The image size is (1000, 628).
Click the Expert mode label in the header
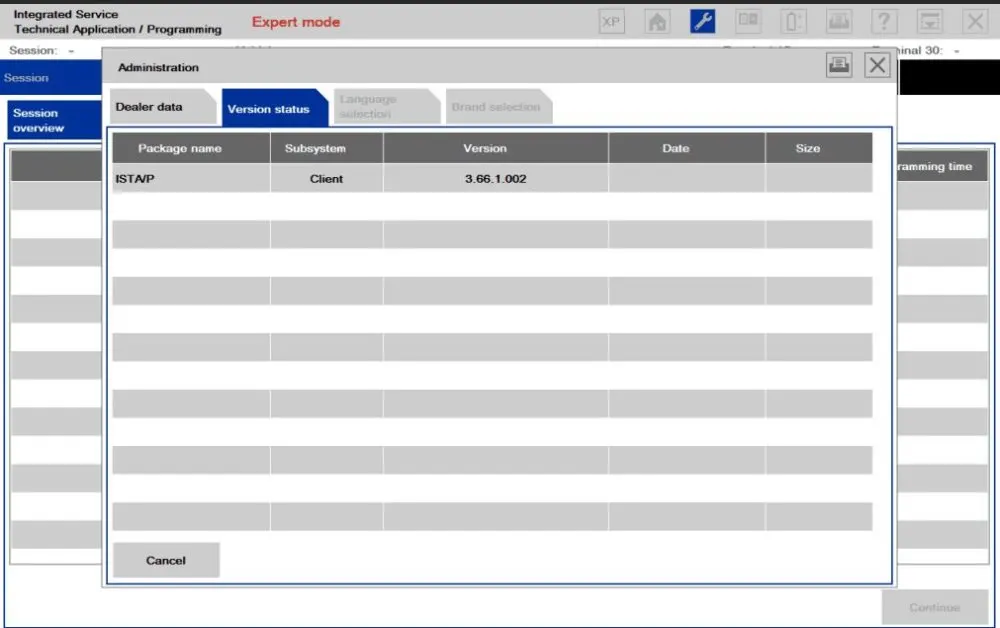pos(296,21)
